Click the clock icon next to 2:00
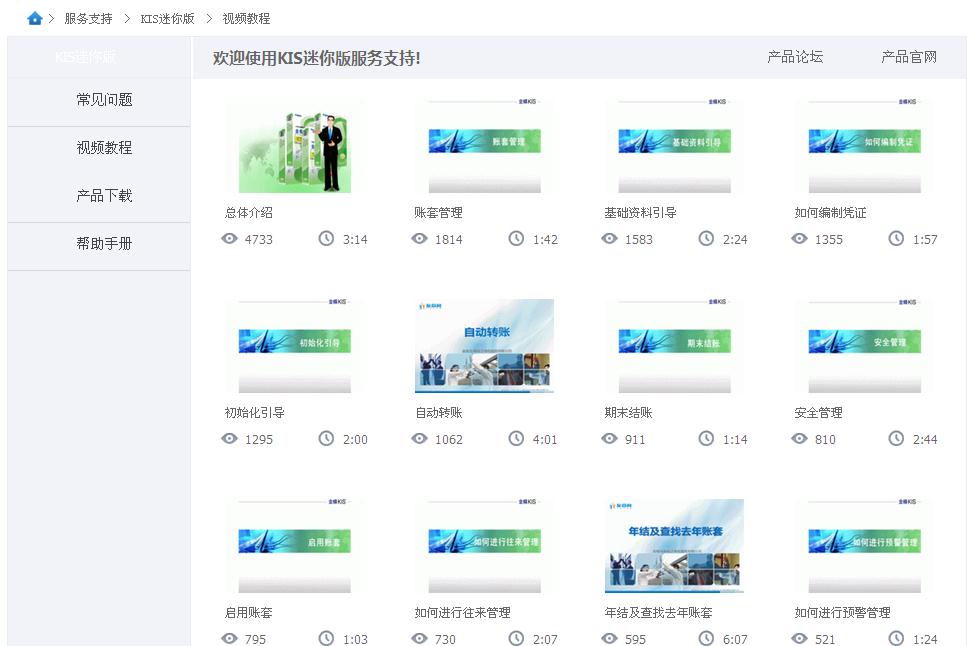Screen dimensions: 976x646 click(x=326, y=438)
